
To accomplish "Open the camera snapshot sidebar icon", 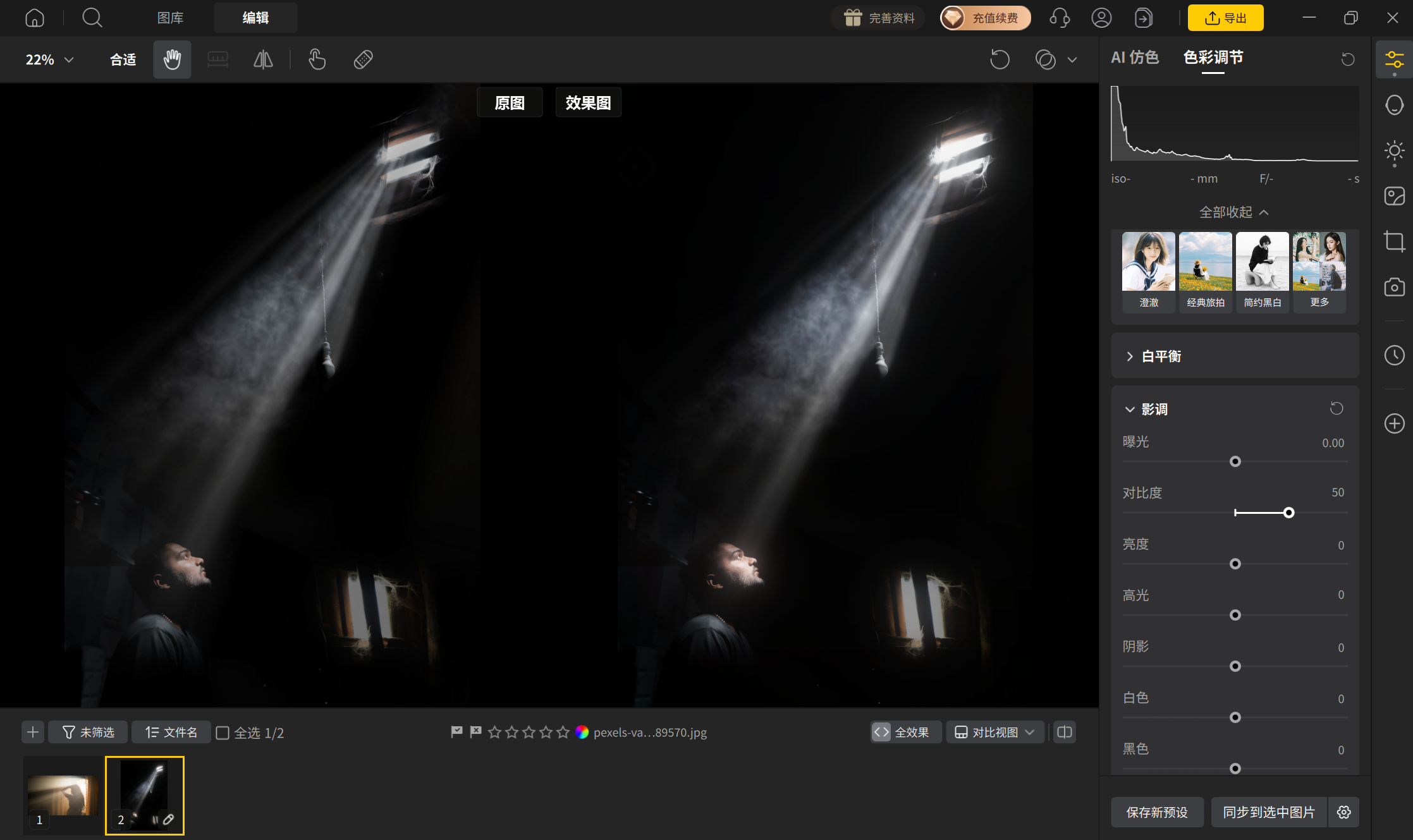I will pos(1394,287).
